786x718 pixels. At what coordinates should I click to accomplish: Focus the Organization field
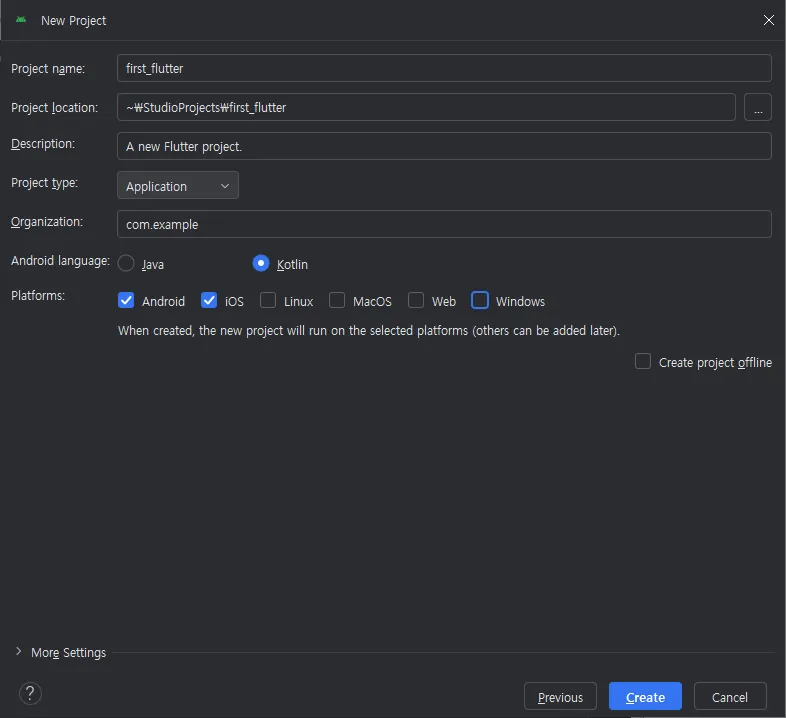444,224
